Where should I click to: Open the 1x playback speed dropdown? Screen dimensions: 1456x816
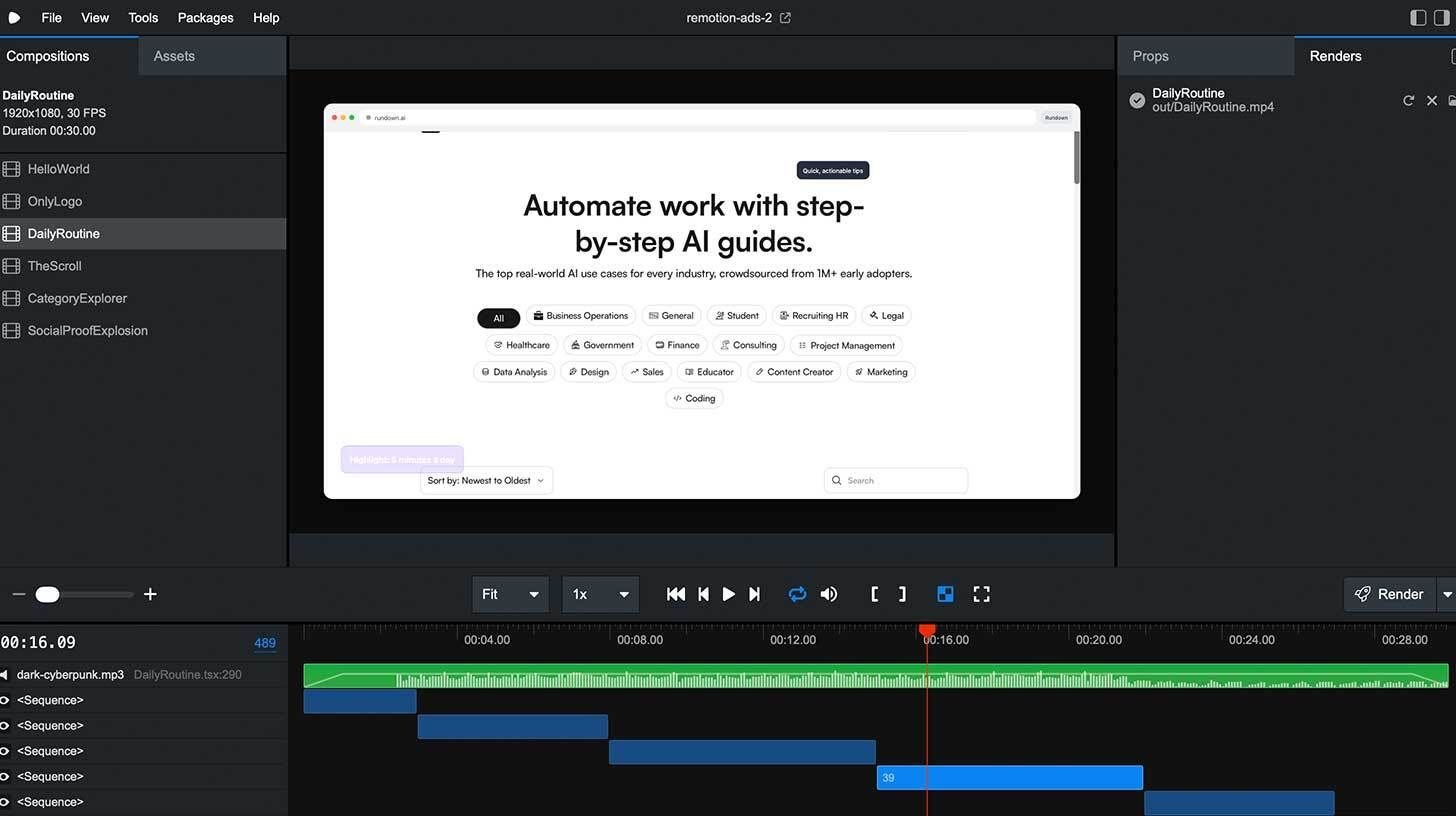pos(600,594)
